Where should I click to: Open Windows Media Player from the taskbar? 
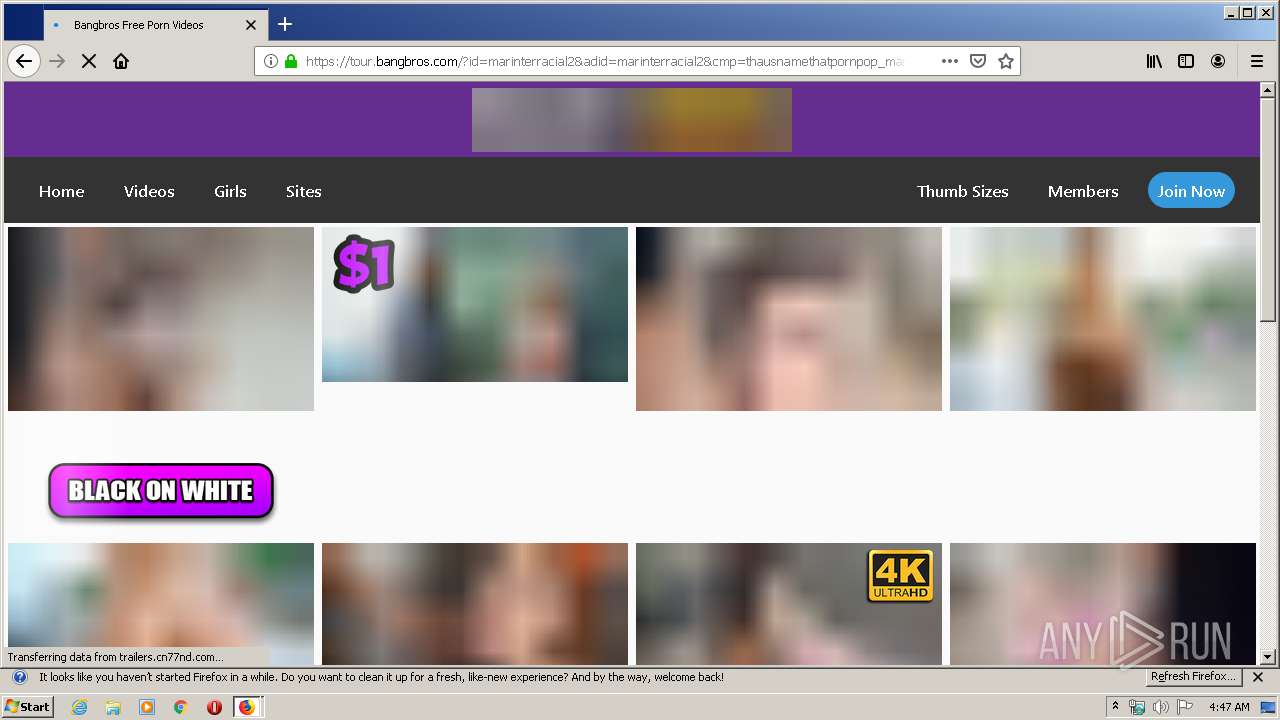click(x=147, y=707)
